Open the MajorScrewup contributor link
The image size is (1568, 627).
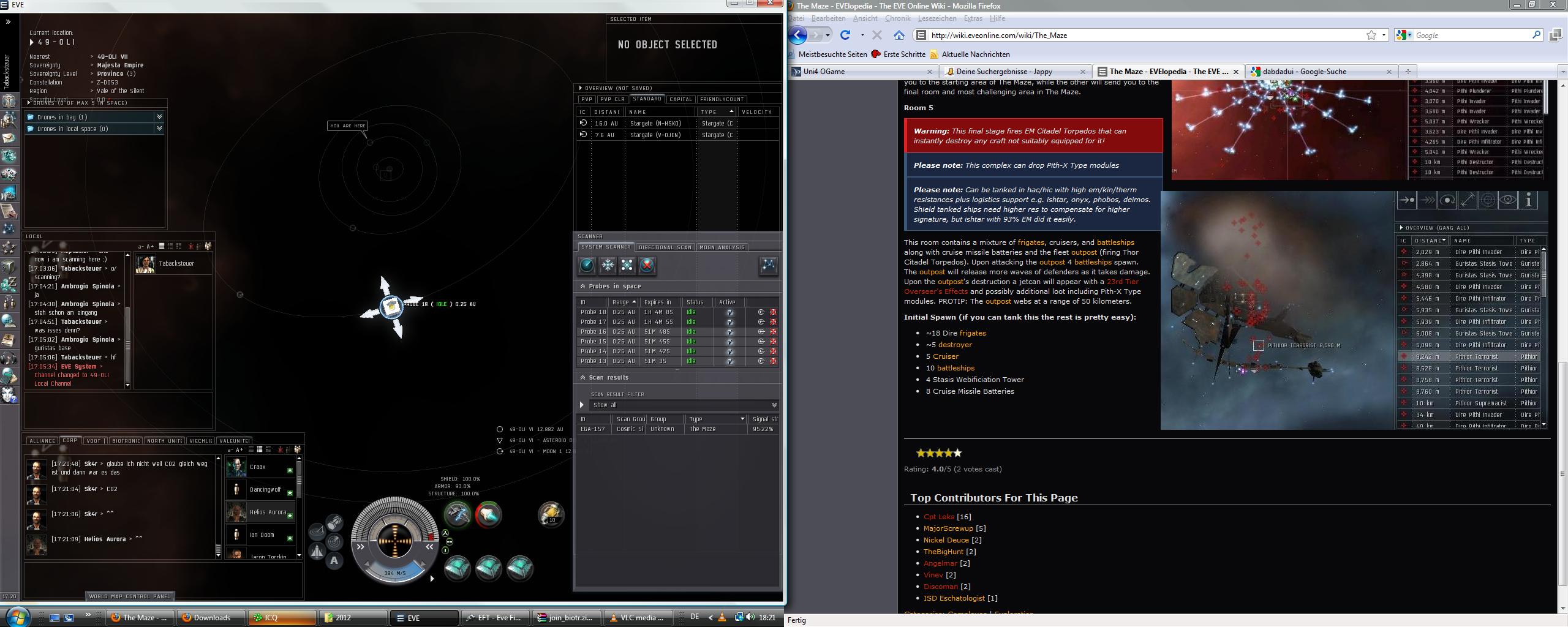[948, 528]
